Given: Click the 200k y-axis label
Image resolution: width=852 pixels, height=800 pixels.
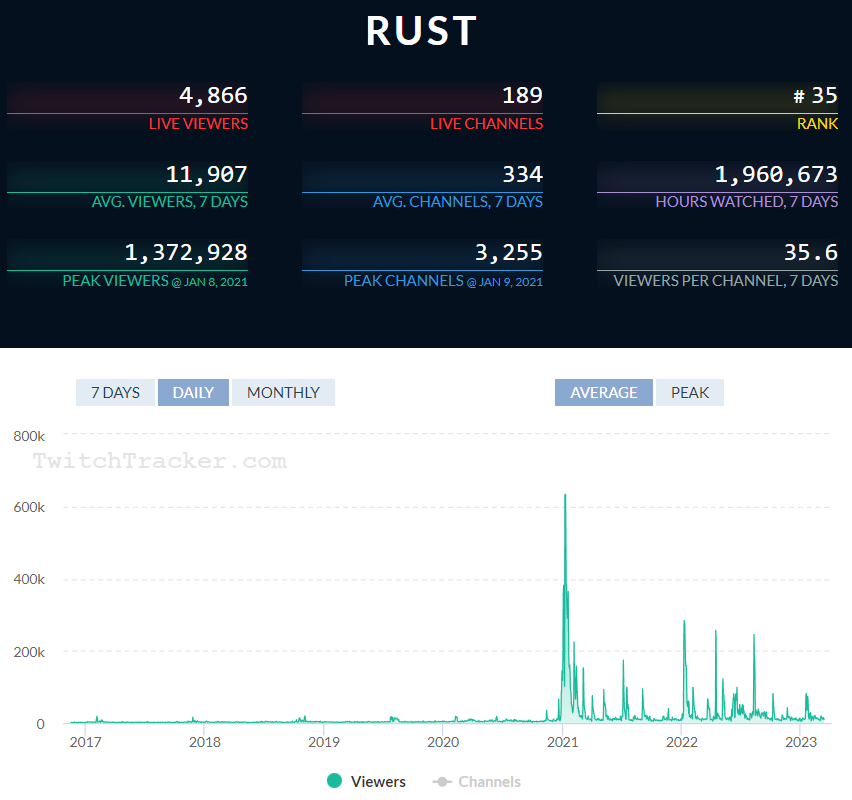Looking at the screenshot, I should point(29,652).
